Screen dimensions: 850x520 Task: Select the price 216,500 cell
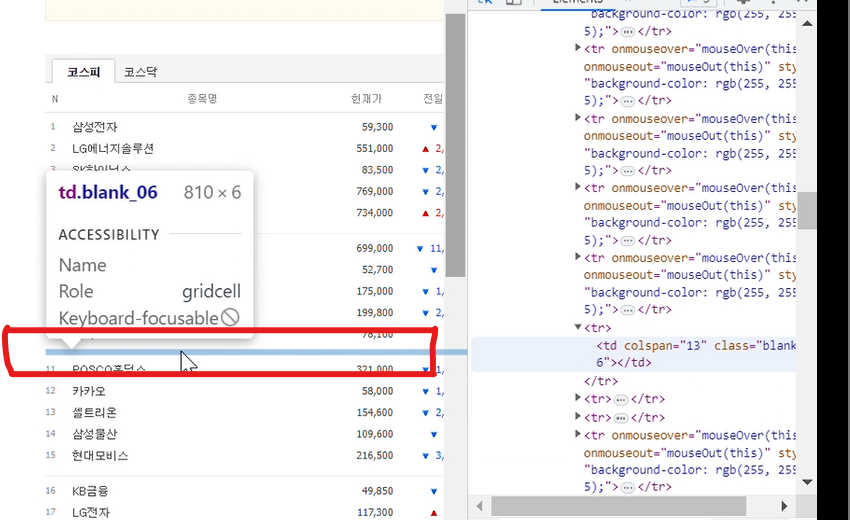pos(375,455)
